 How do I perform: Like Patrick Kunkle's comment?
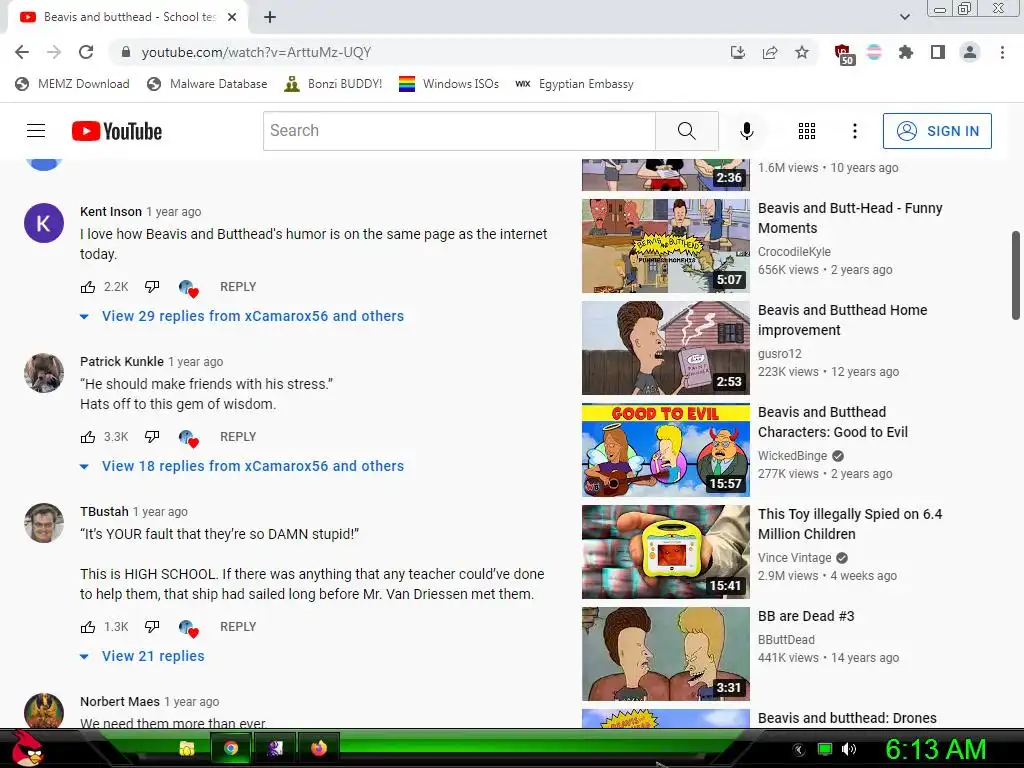point(88,437)
